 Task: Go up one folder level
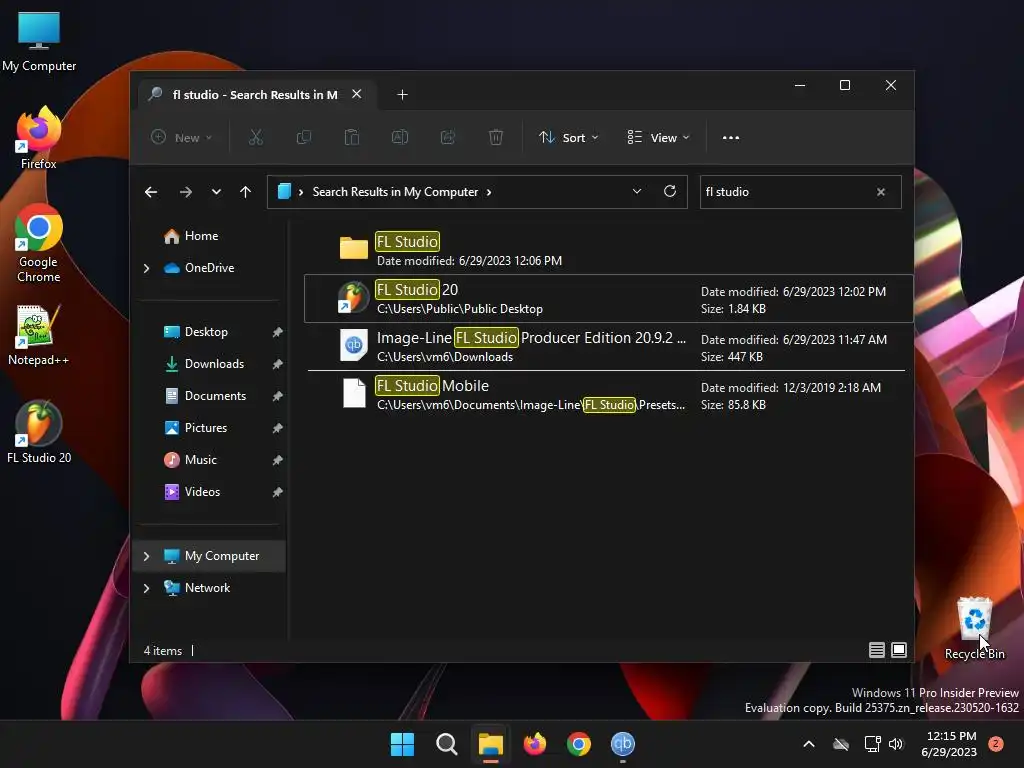(x=246, y=192)
